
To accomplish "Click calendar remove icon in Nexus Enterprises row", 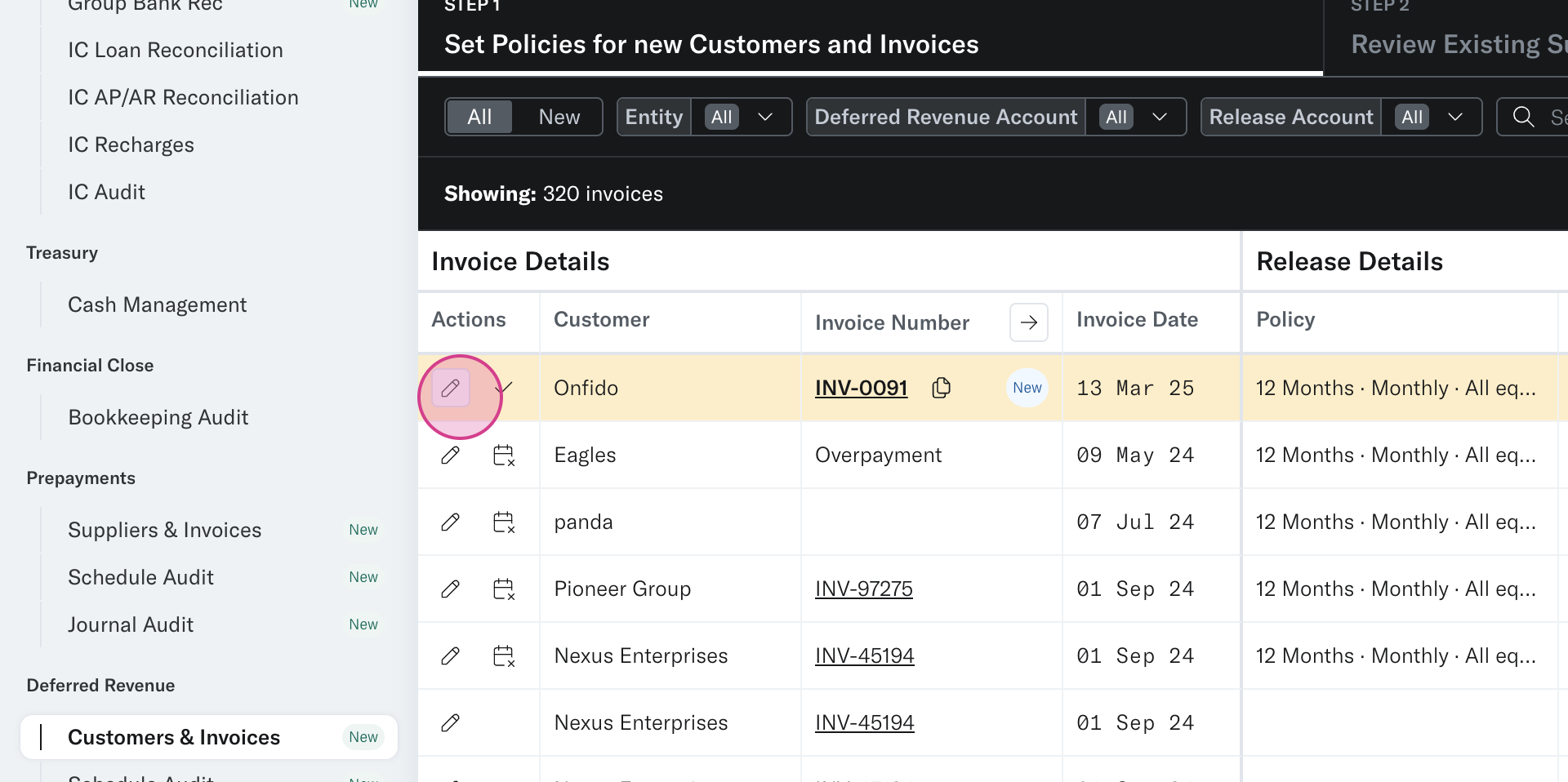I will [504, 655].
